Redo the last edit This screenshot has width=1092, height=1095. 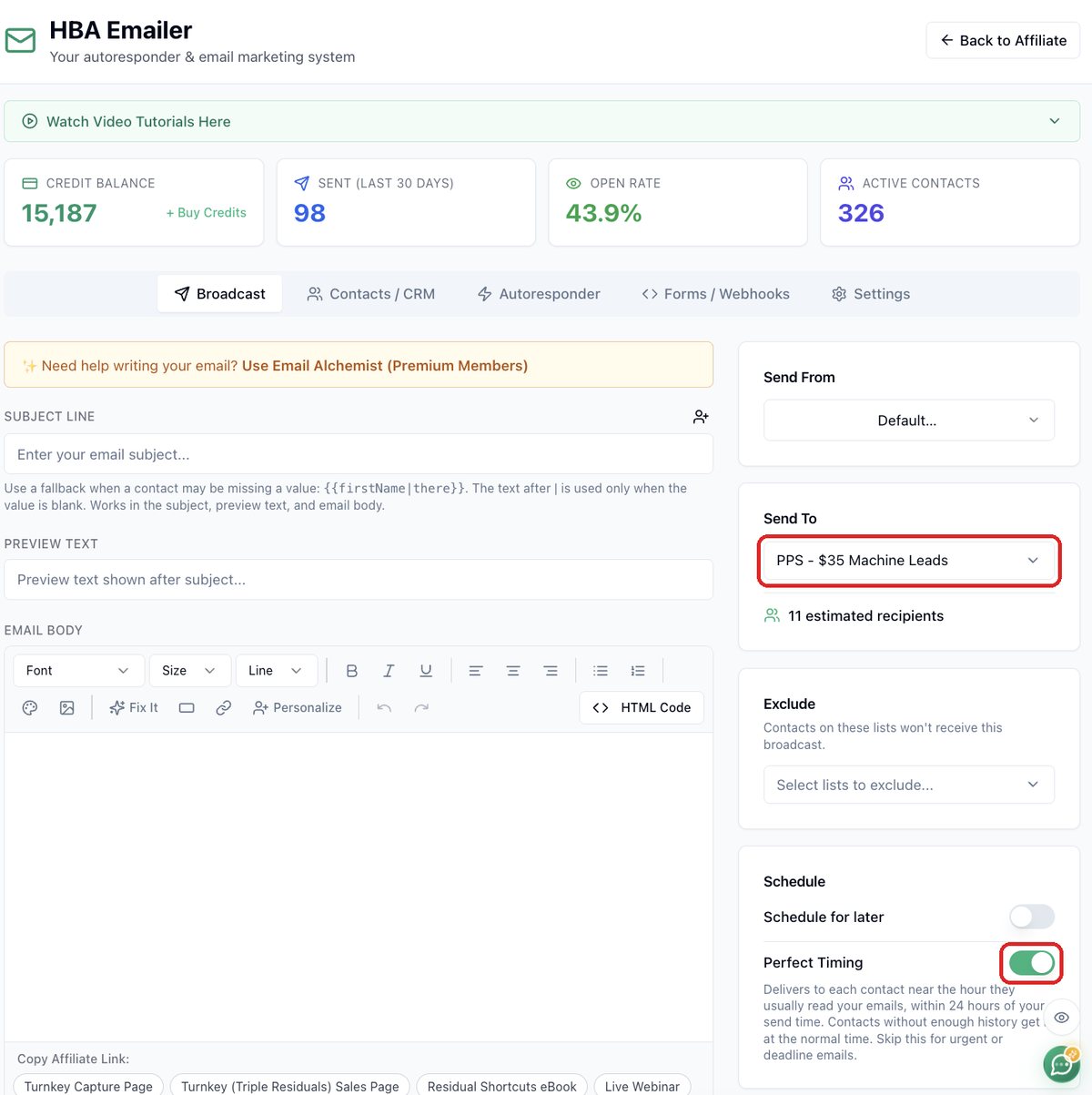click(421, 708)
